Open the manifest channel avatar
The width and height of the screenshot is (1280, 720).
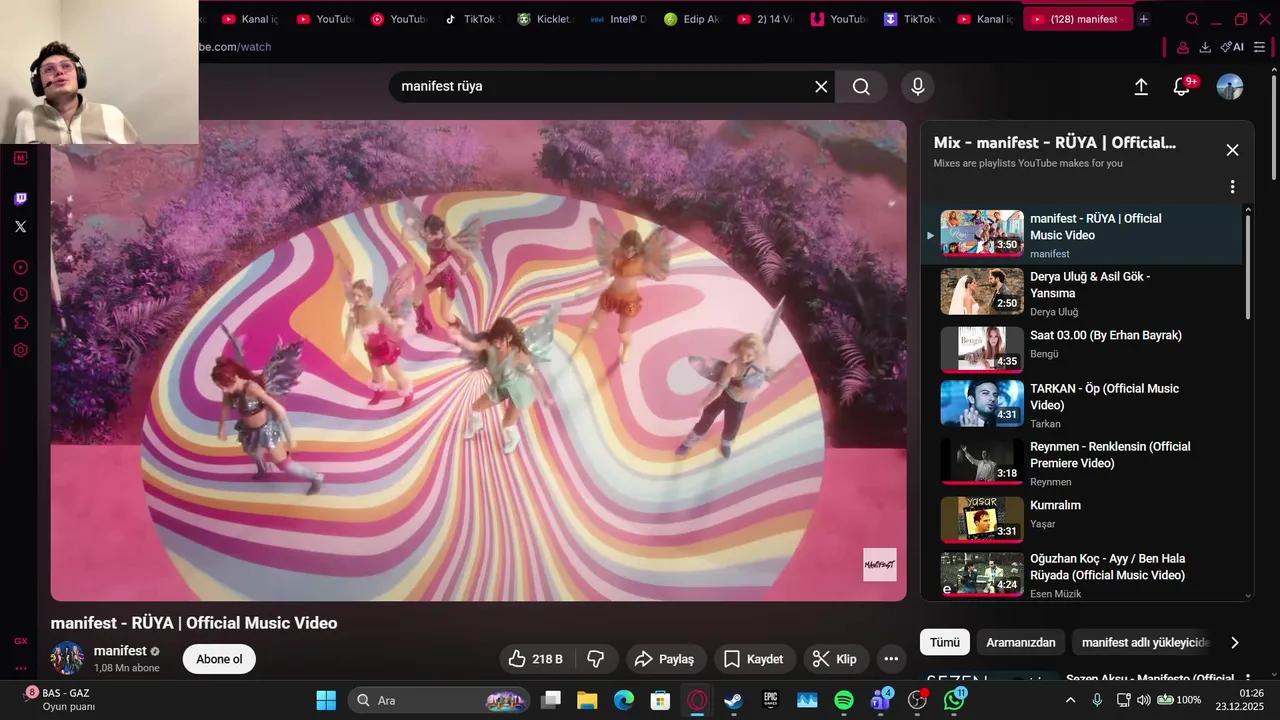(67, 658)
